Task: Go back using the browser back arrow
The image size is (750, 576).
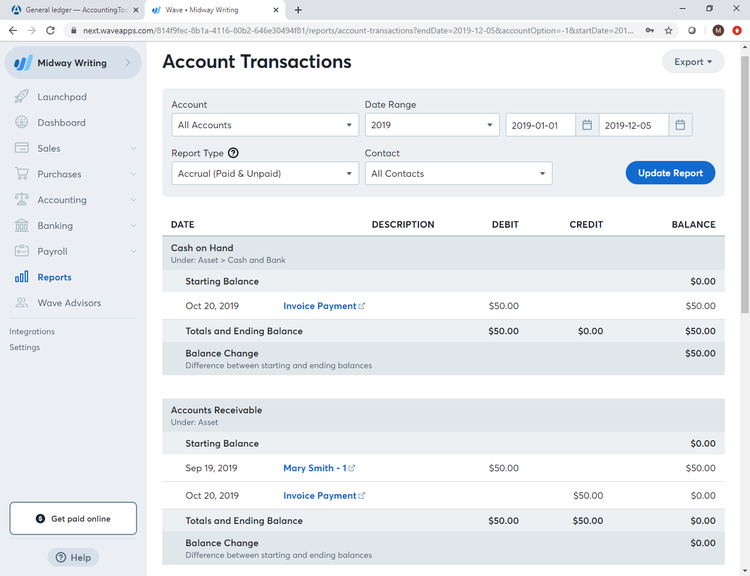Action: [13, 31]
